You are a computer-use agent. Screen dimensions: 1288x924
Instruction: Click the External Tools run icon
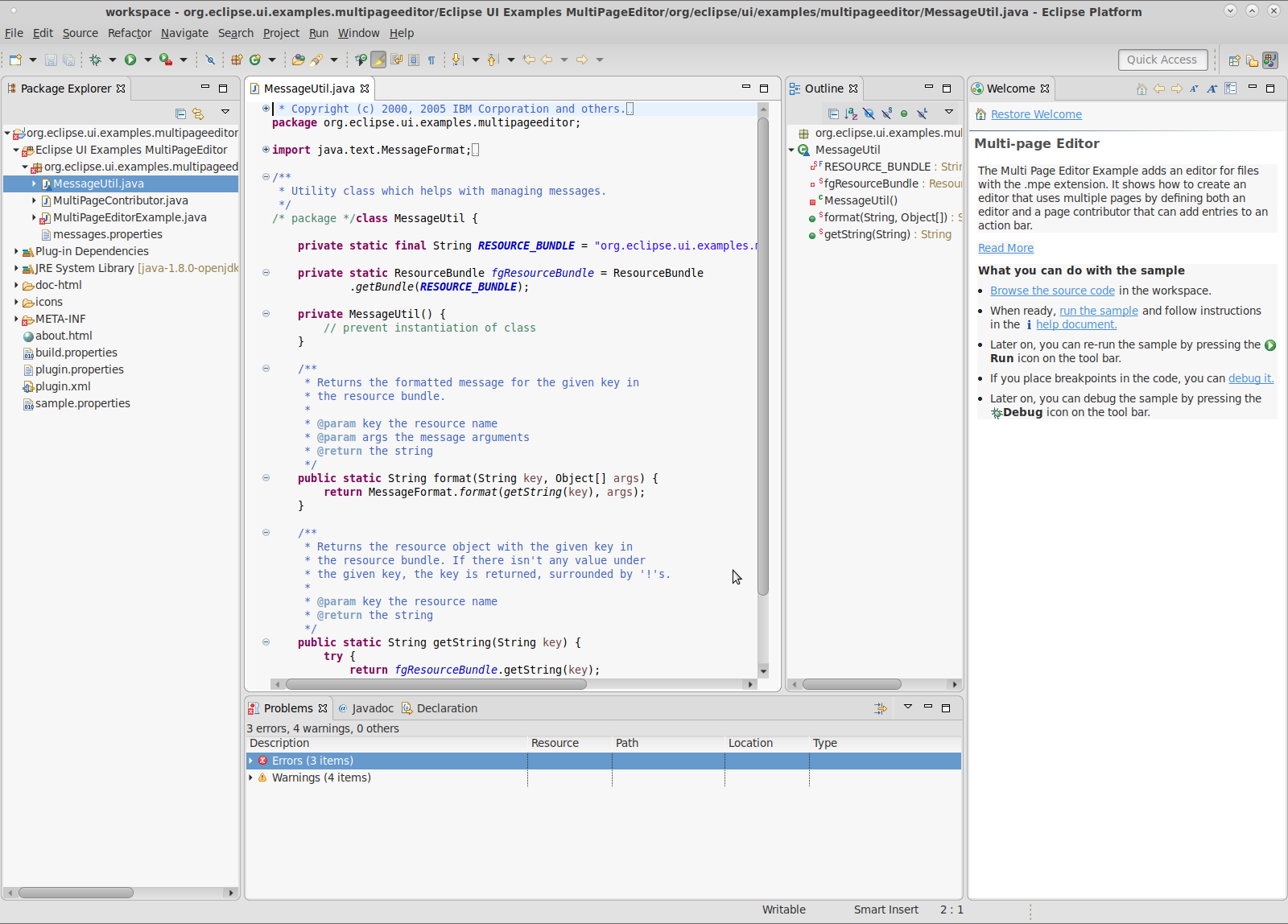tap(165, 60)
